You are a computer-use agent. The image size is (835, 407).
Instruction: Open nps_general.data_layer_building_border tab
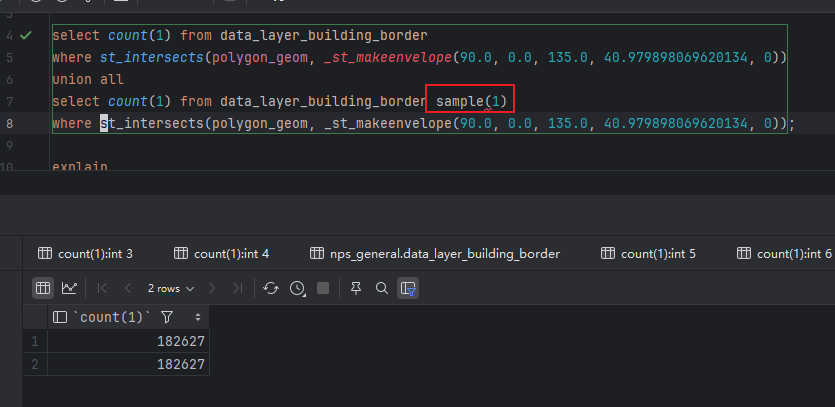[x=435, y=254]
